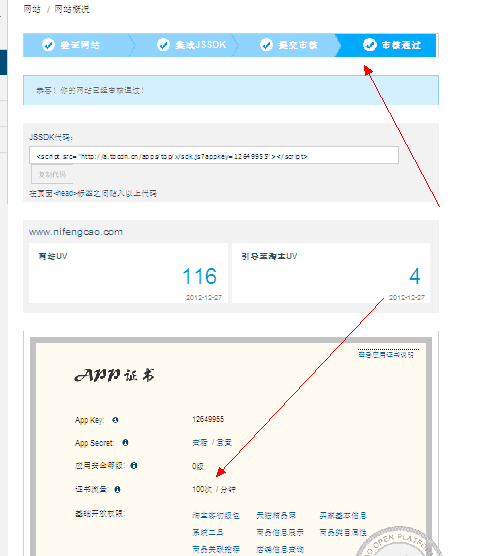Click the audit-passed congratulation message
The image size is (496, 556).
90,90
